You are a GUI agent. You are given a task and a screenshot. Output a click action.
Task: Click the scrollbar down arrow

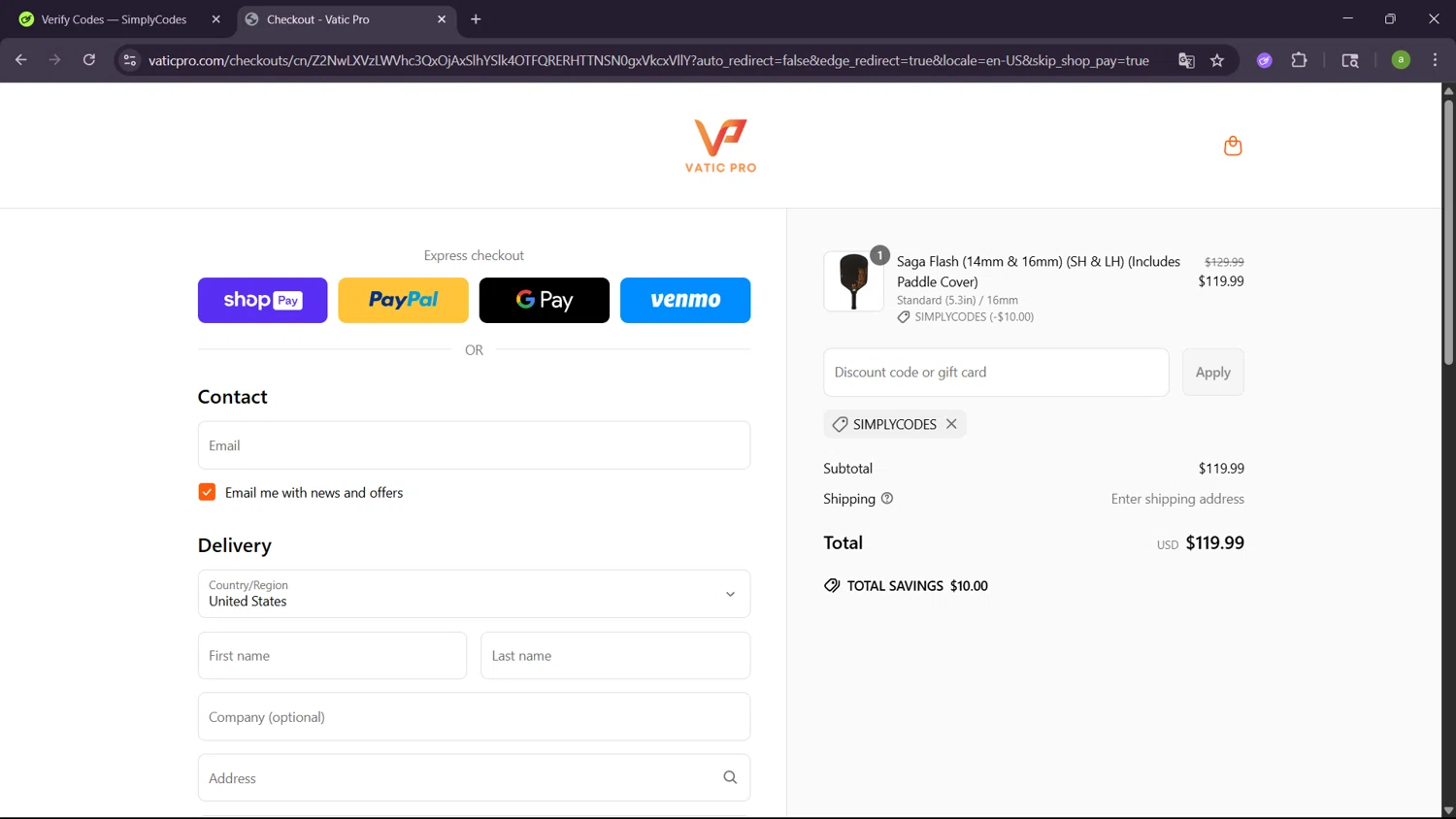point(1448,810)
